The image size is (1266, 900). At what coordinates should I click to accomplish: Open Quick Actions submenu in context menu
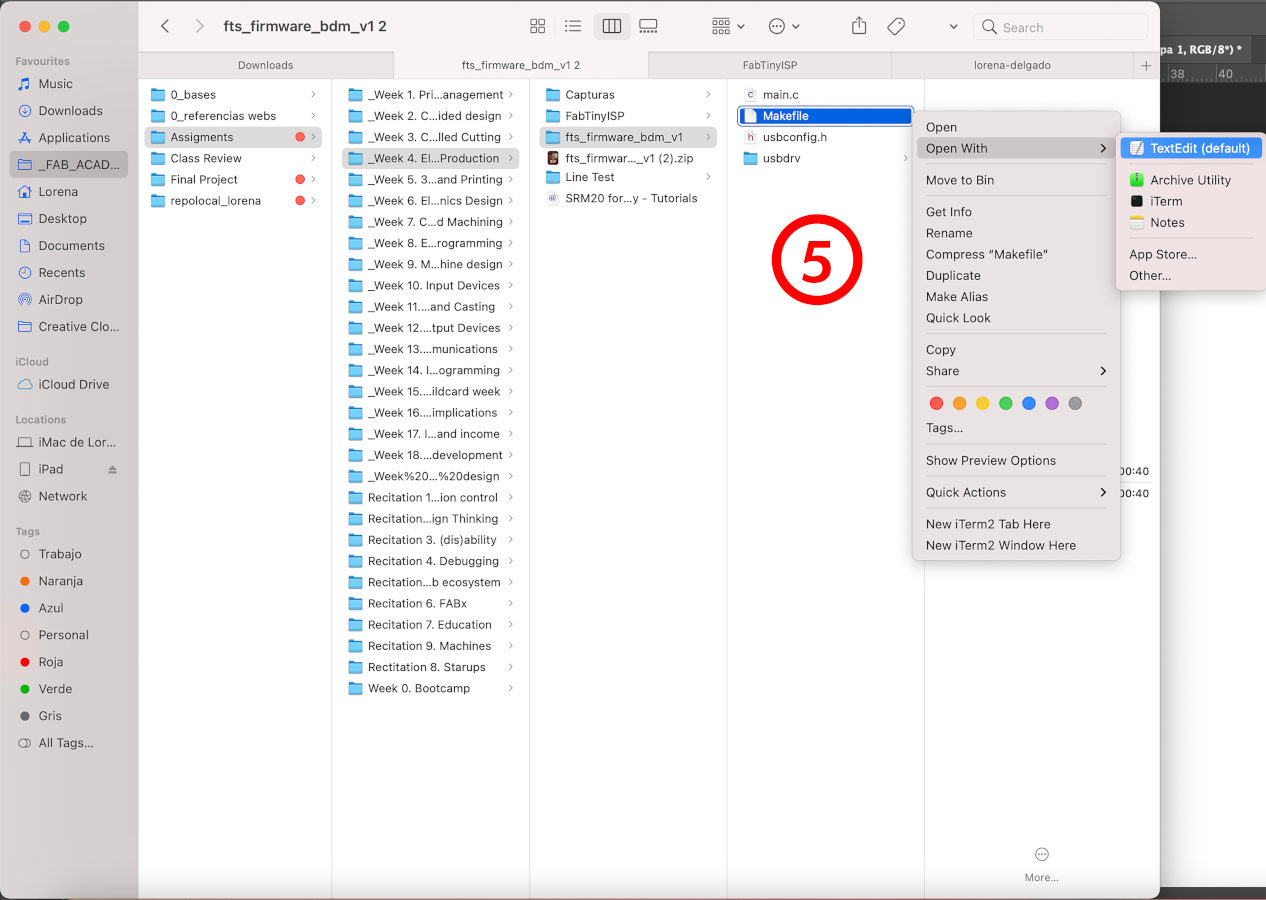1016,492
